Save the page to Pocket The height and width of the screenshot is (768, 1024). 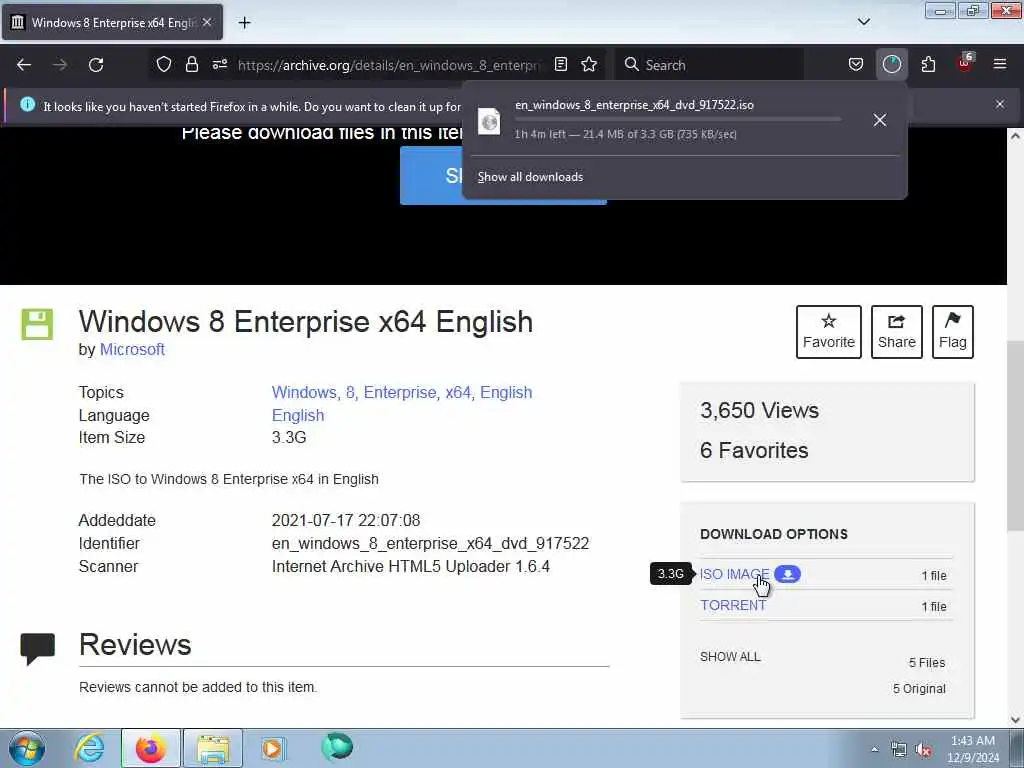point(856,65)
